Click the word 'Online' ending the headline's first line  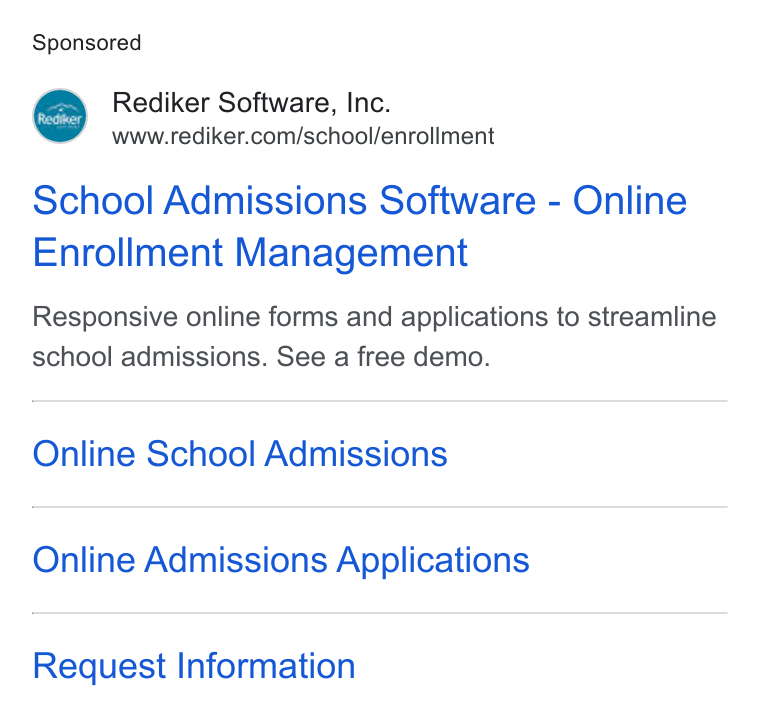630,200
